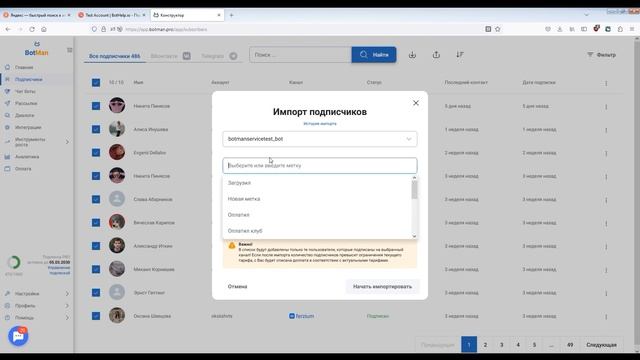
Task: Click the tag list scrollbar thumb
Action: 414,189
